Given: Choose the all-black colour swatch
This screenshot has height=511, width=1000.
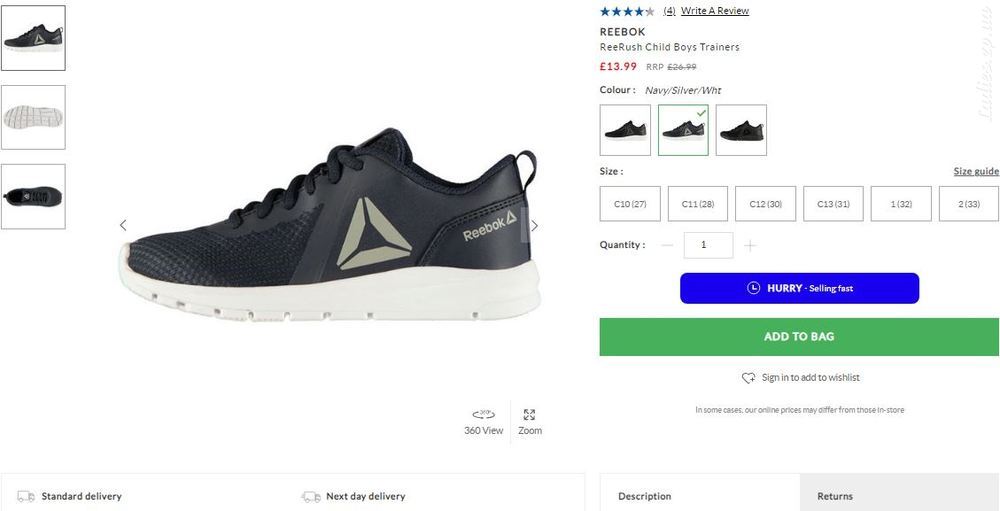Looking at the screenshot, I should tap(741, 130).
